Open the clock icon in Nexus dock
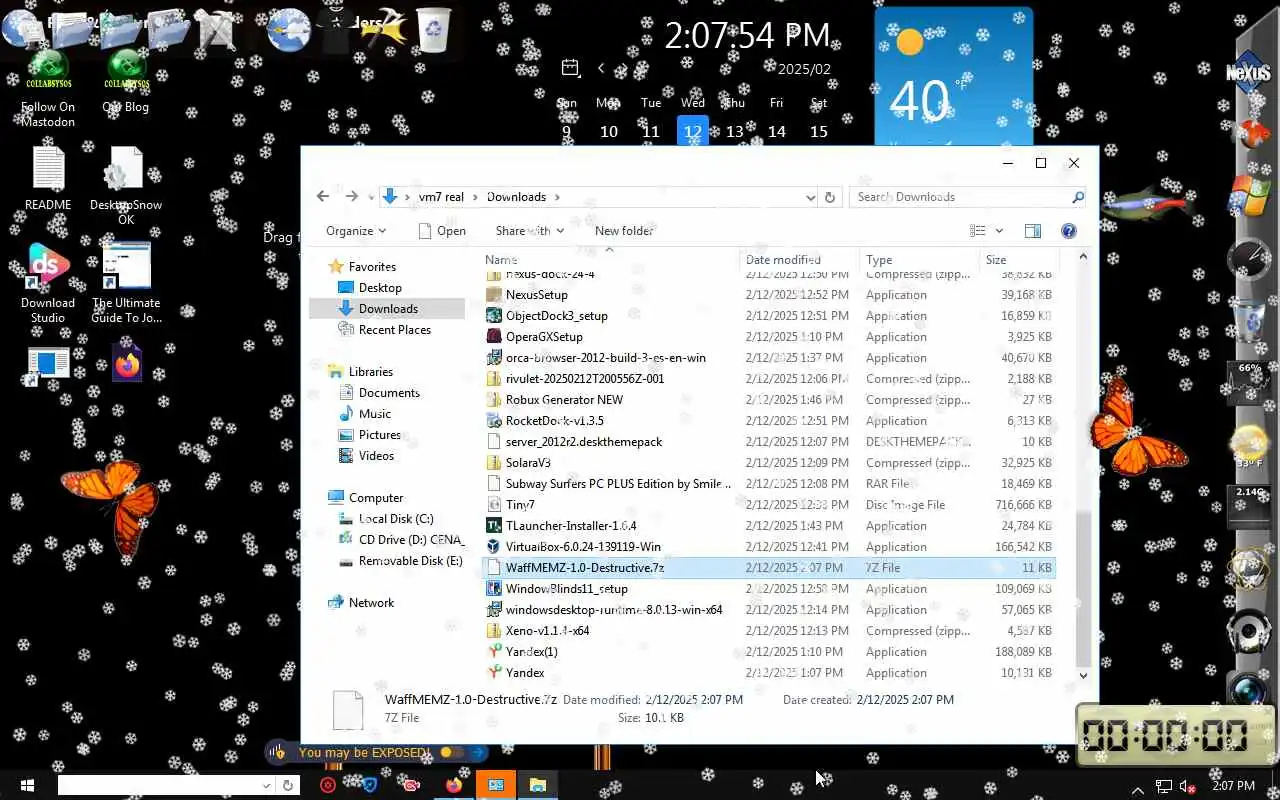 1250,260
